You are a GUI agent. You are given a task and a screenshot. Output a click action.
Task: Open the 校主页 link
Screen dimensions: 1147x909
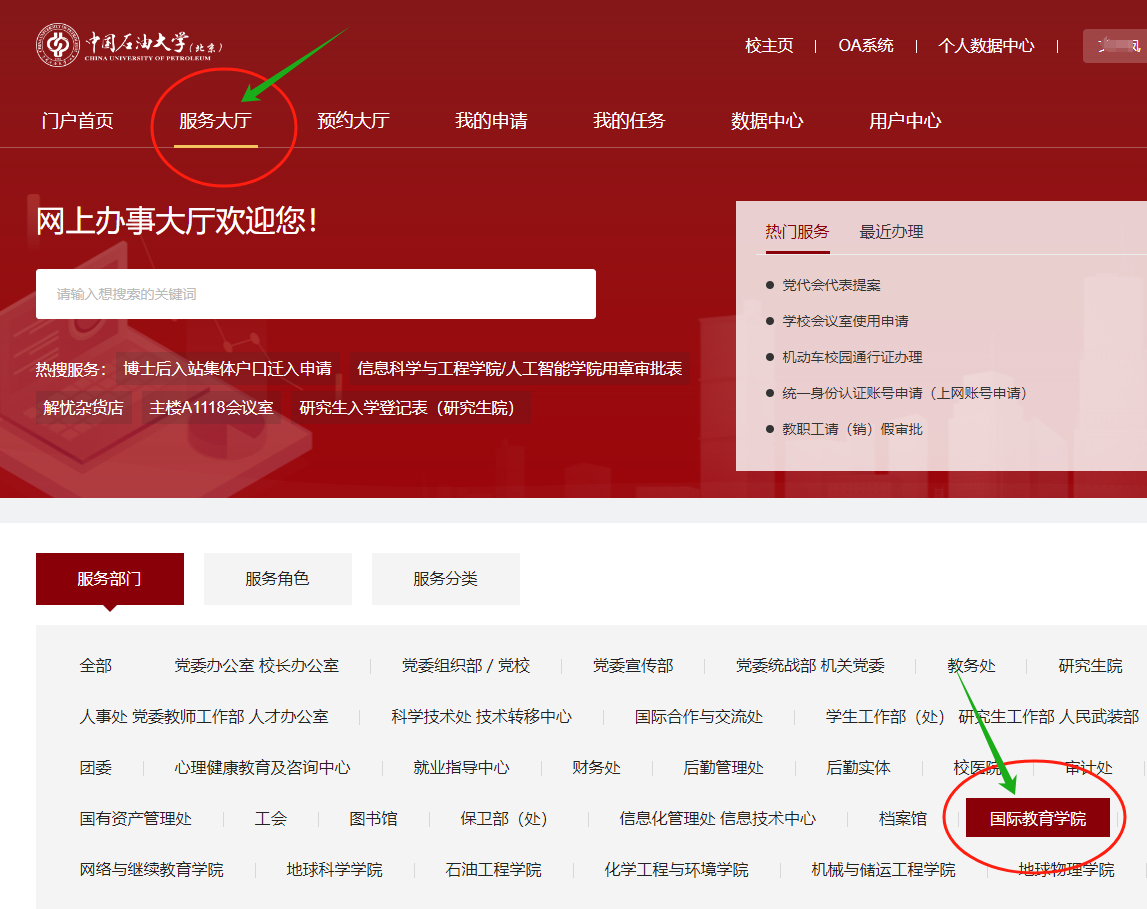pos(768,45)
